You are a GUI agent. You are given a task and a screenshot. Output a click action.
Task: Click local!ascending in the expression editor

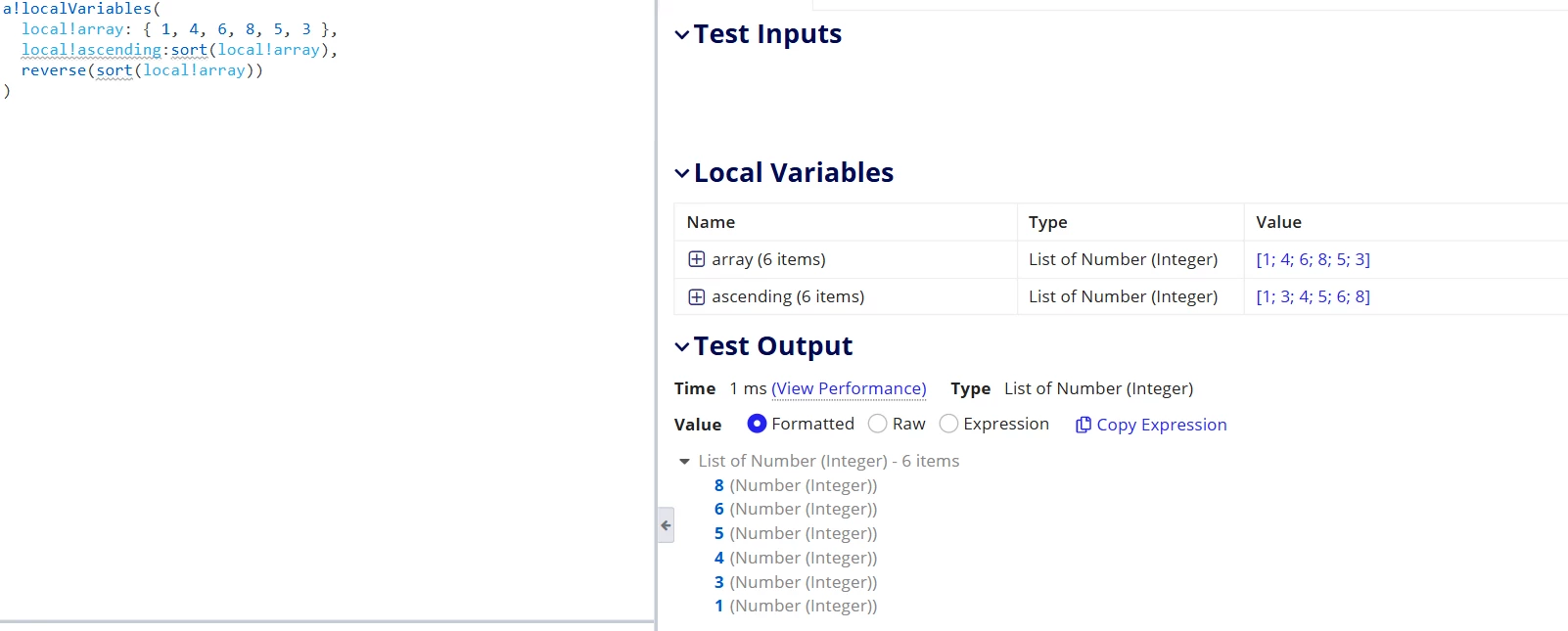(x=91, y=50)
